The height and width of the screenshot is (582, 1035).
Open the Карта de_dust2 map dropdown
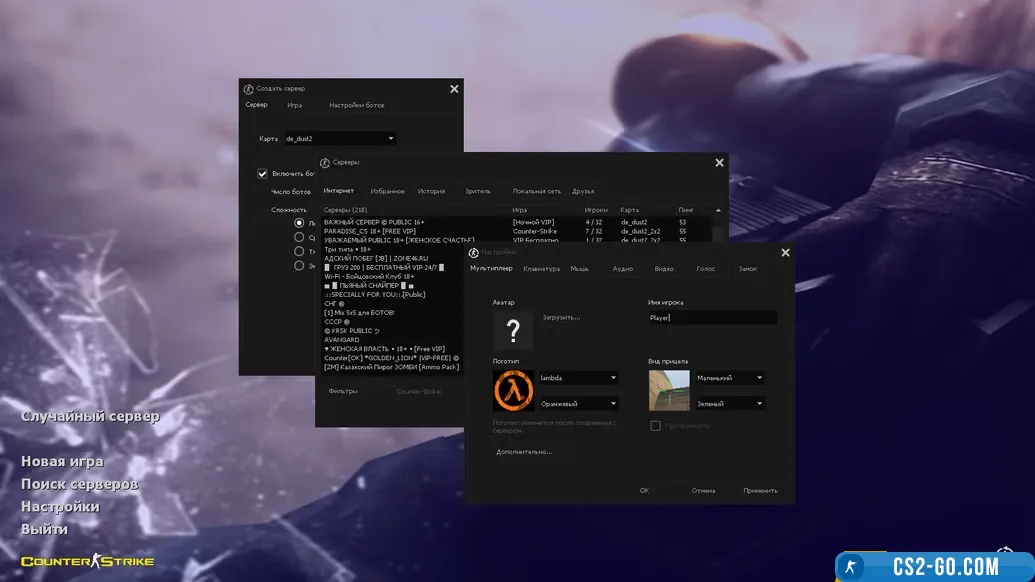[x=339, y=139]
